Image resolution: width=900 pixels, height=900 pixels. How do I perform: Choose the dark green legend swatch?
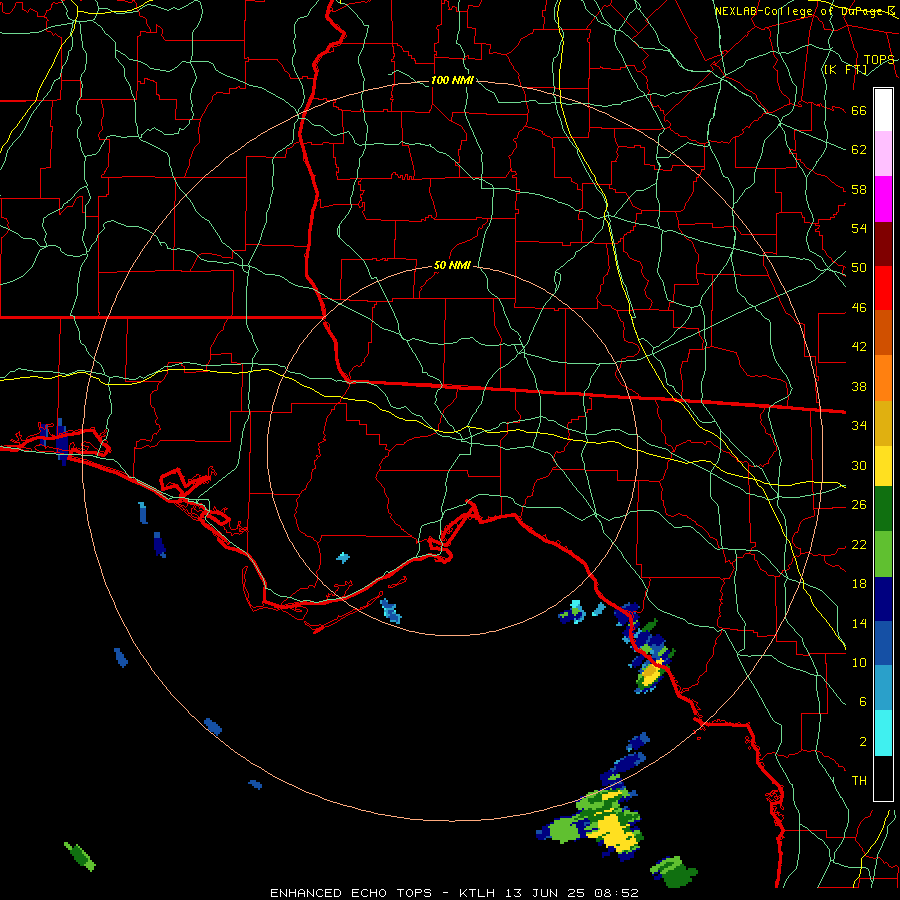point(883,509)
